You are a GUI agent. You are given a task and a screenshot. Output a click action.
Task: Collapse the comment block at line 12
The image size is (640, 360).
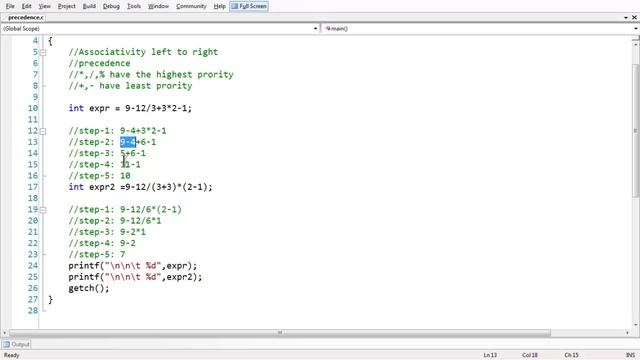[x=43, y=131]
